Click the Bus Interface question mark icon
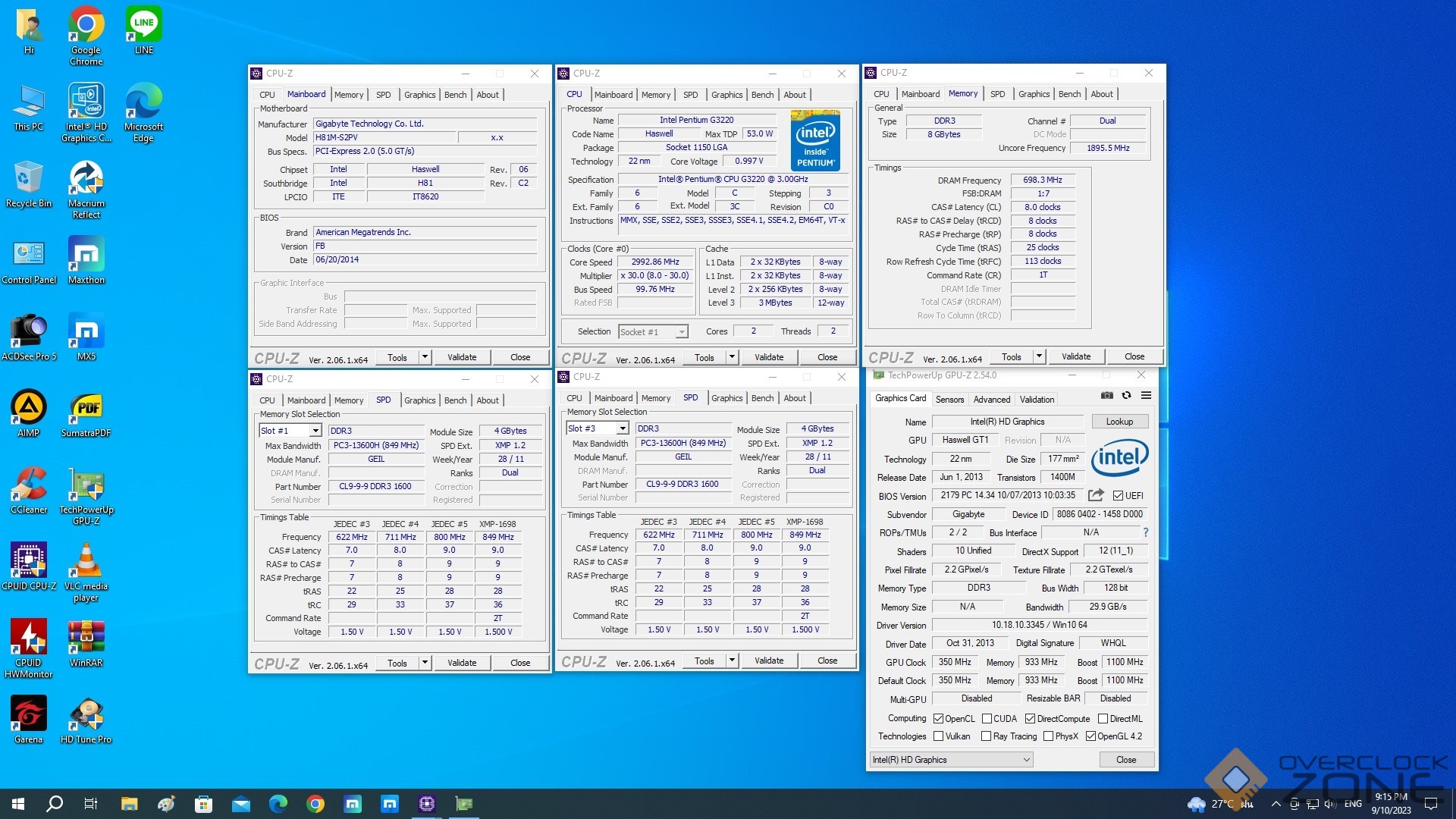1456x819 pixels. [1145, 532]
